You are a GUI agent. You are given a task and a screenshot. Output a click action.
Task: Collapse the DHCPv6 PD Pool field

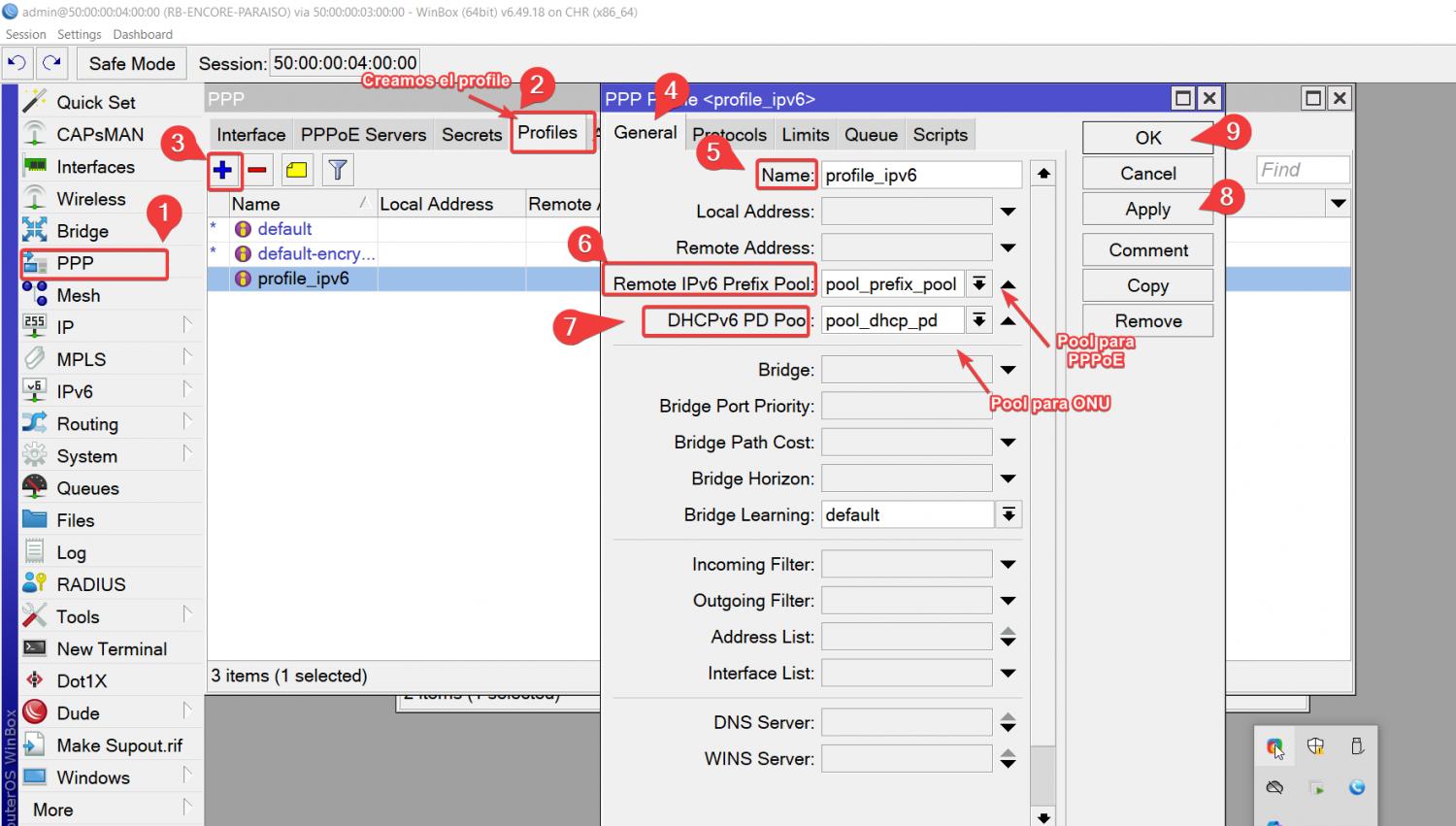(x=1009, y=320)
